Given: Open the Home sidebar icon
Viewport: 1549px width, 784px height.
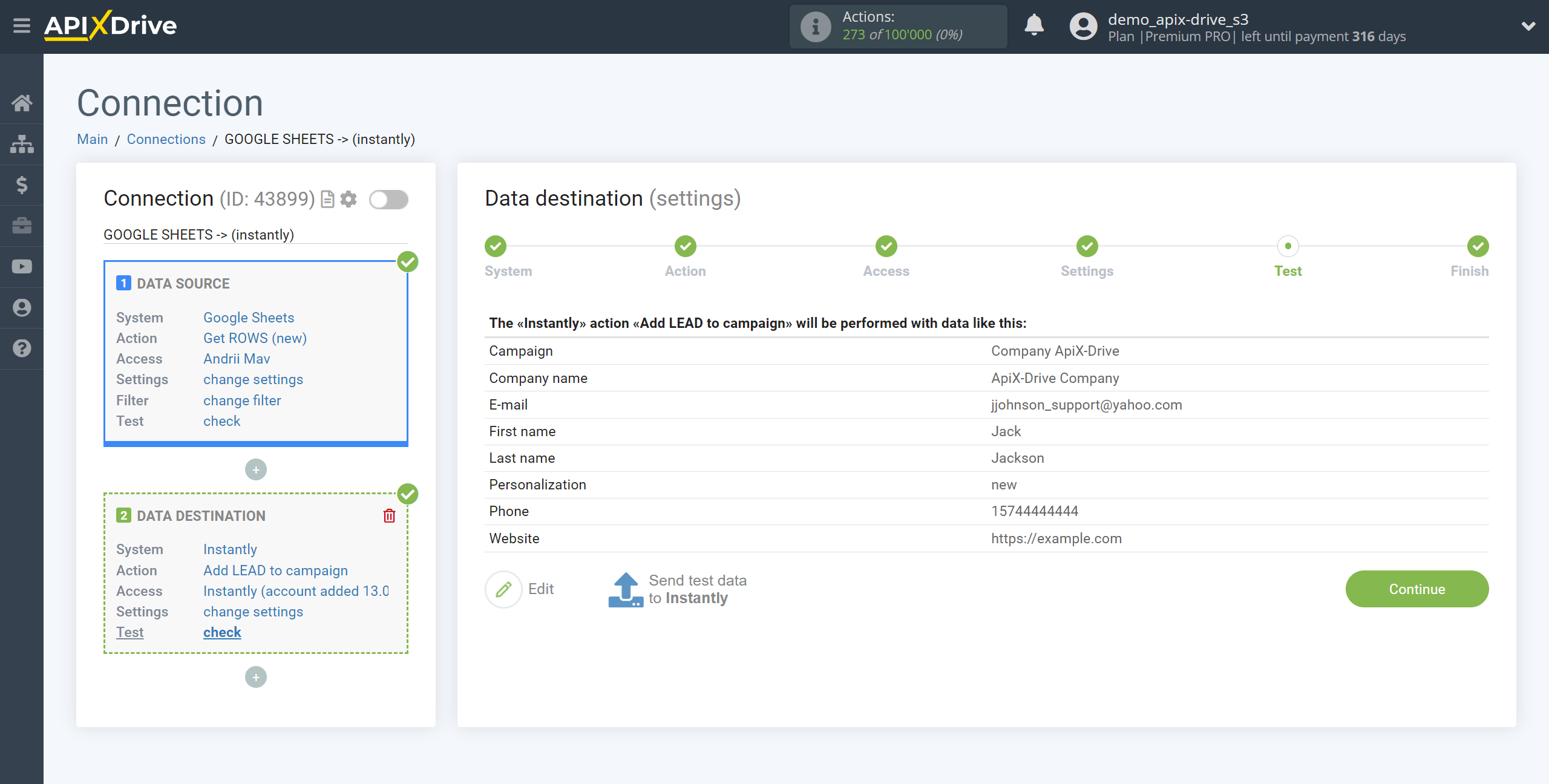Looking at the screenshot, I should (x=22, y=103).
